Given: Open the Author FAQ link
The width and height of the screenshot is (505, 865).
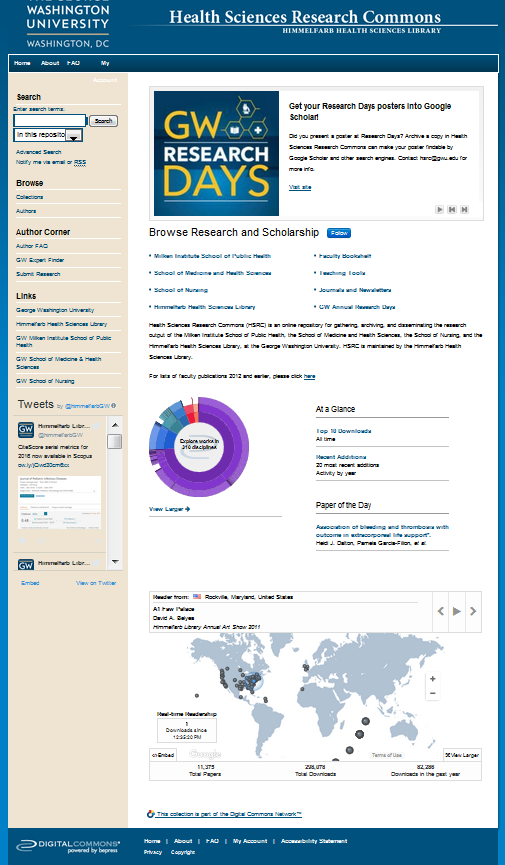Looking at the screenshot, I should pyautogui.click(x=32, y=246).
